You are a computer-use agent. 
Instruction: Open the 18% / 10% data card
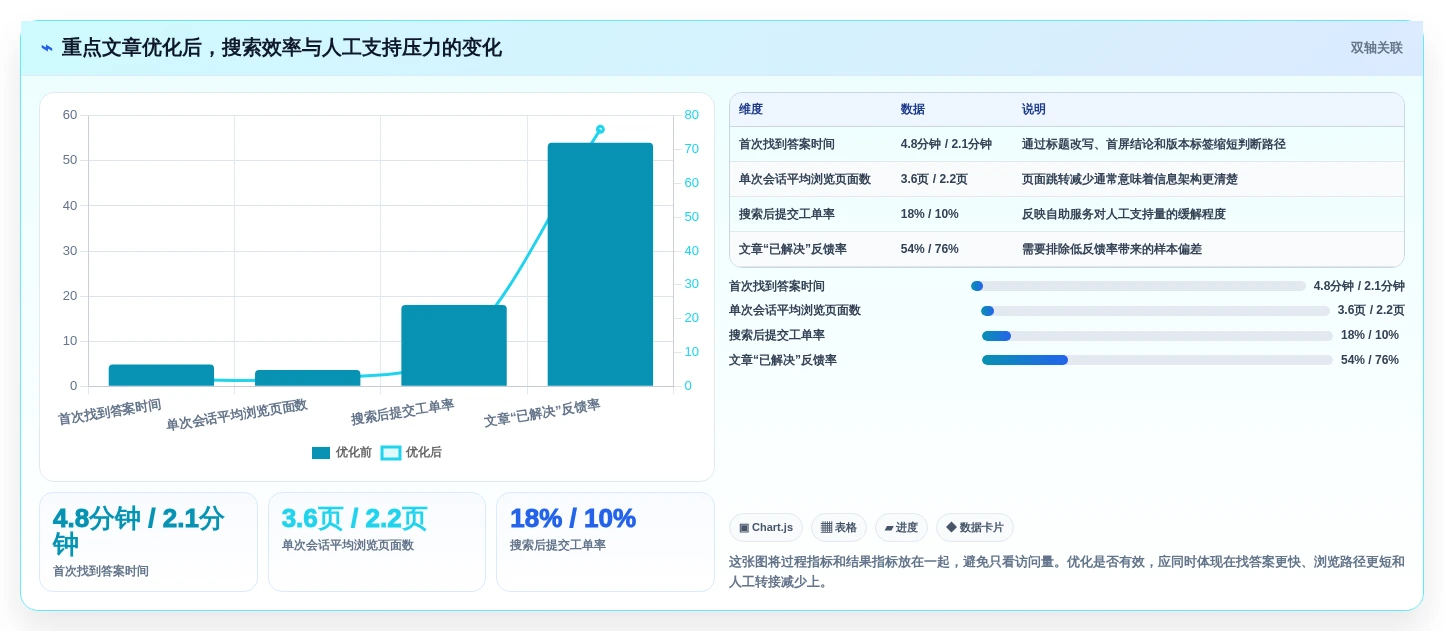[x=605, y=542]
